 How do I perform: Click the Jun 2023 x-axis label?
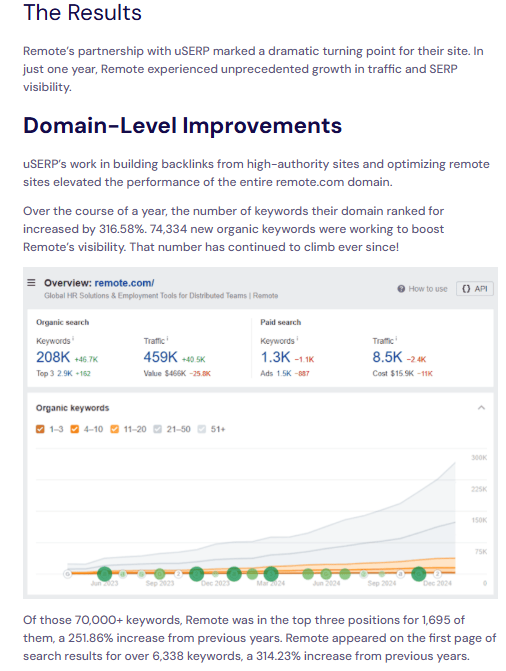pos(104,583)
